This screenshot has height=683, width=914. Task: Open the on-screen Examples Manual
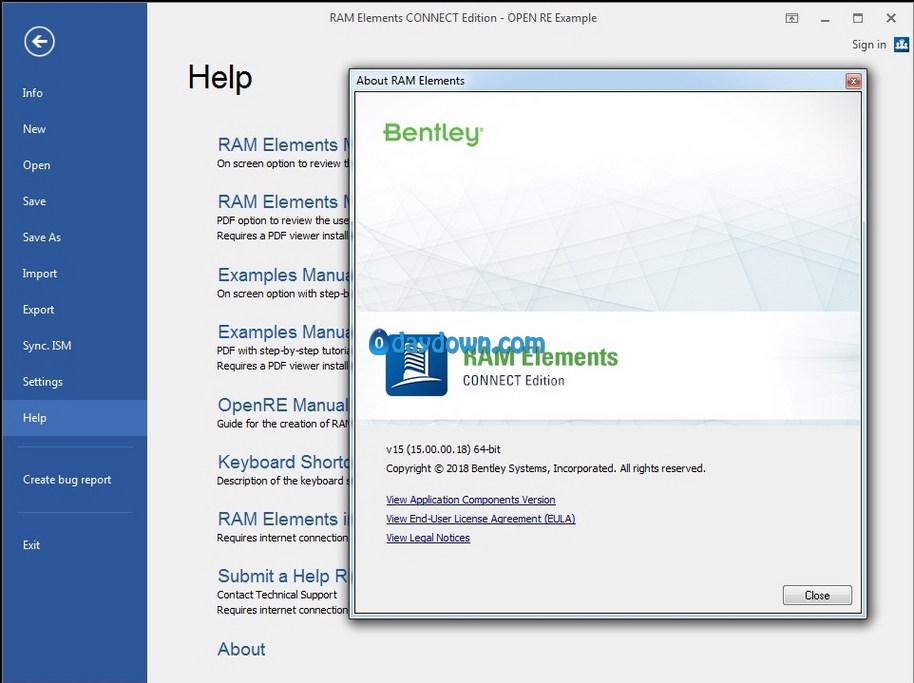tap(283, 274)
